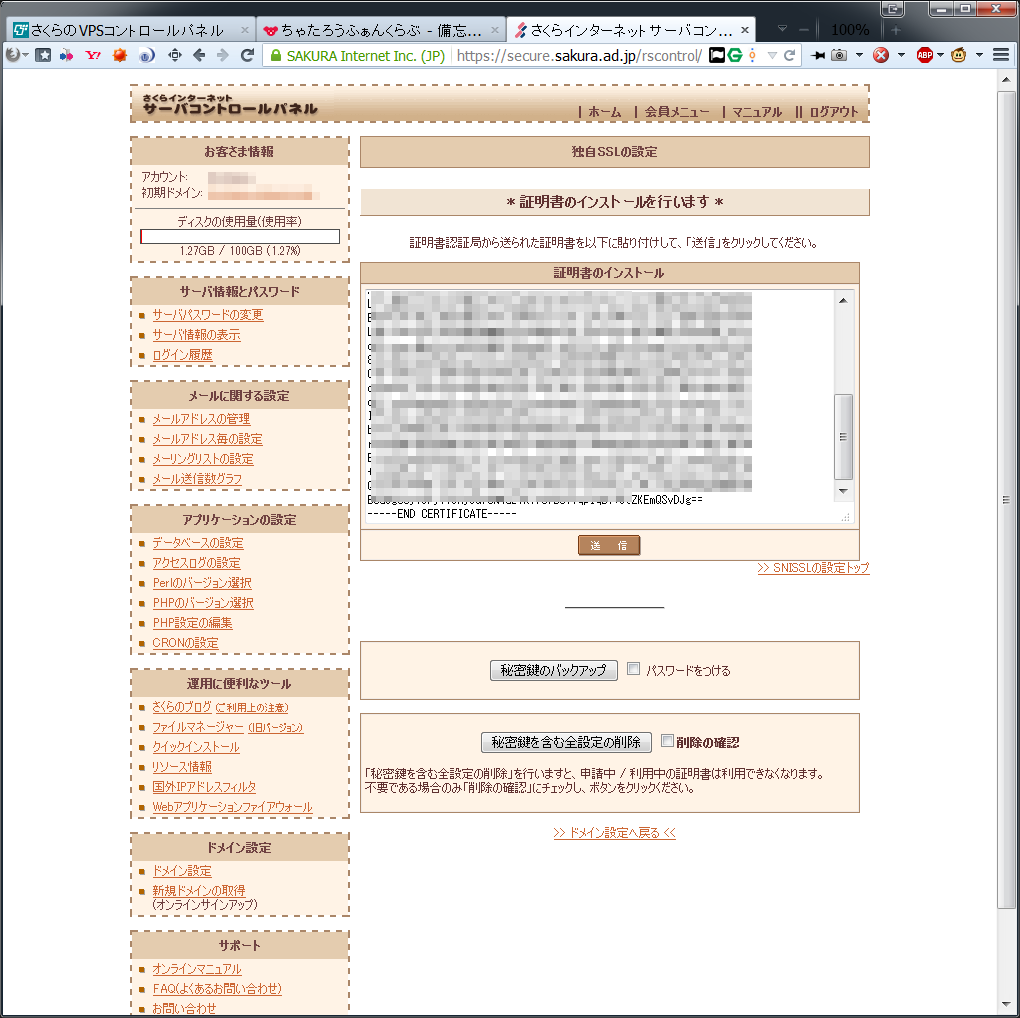This screenshot has width=1020, height=1018.
Task: Click the disk usage progress bar
Action: tap(240, 236)
